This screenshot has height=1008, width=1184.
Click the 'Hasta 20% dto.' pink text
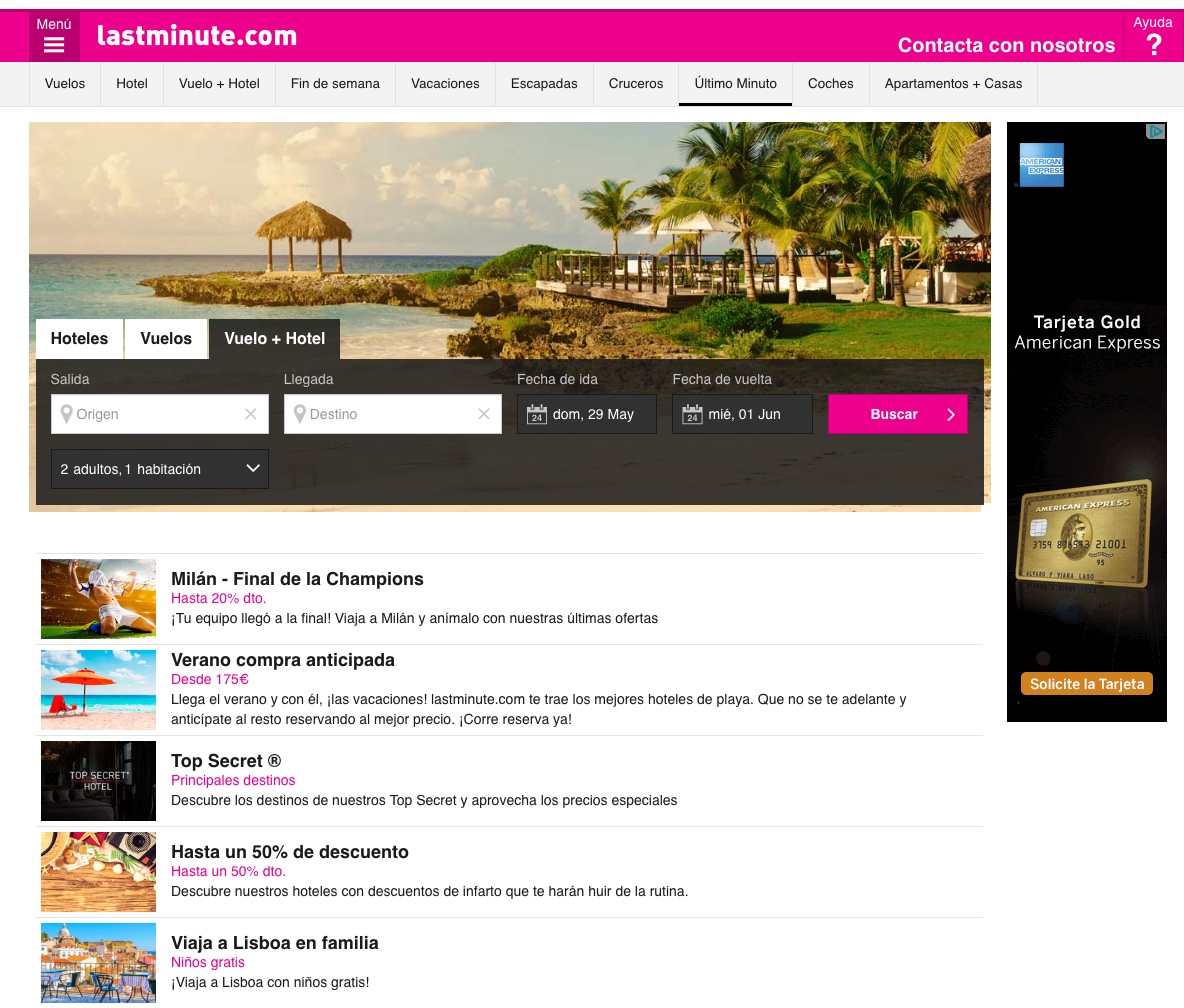pos(218,599)
